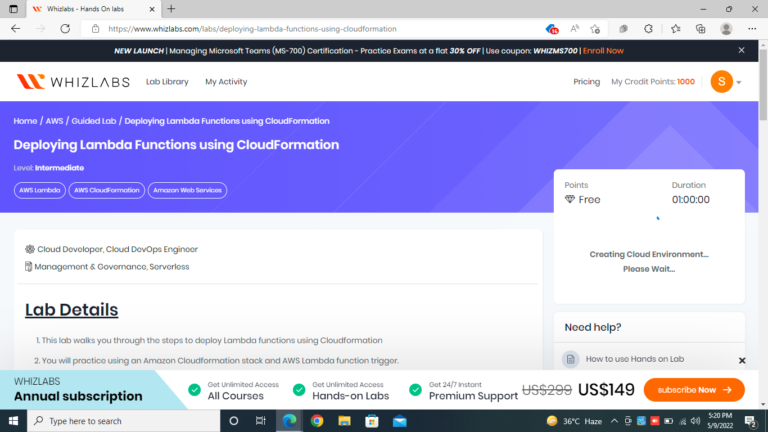Click the weather 36°C Haze widget
Viewport: 768px width, 432px height.
[574, 421]
